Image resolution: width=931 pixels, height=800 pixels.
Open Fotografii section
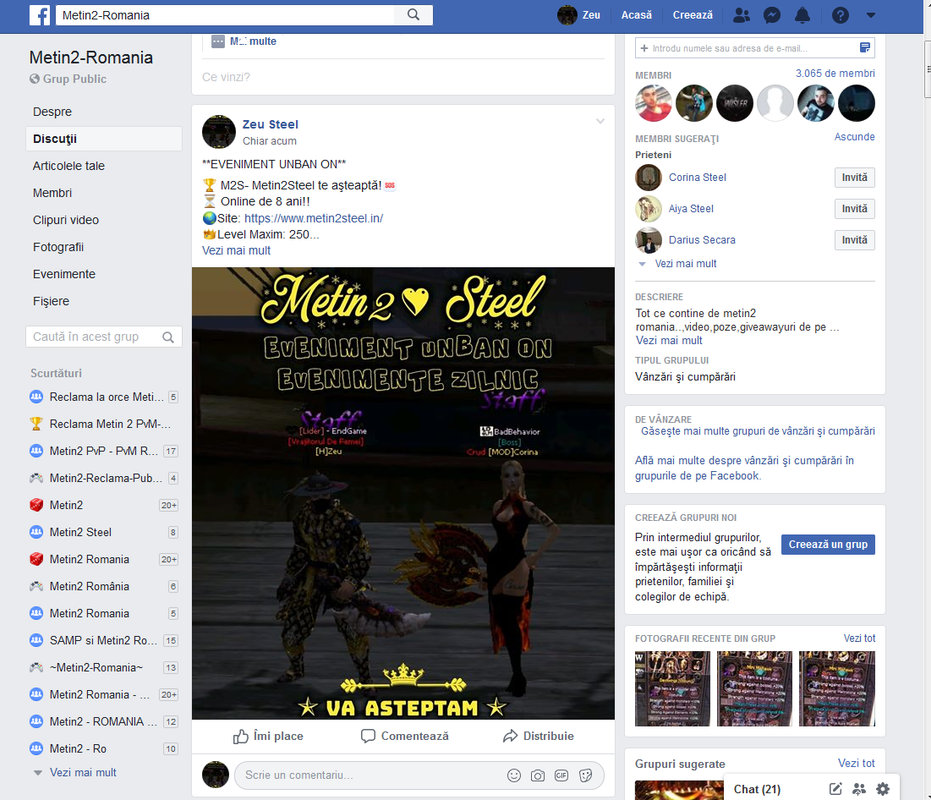(x=58, y=247)
